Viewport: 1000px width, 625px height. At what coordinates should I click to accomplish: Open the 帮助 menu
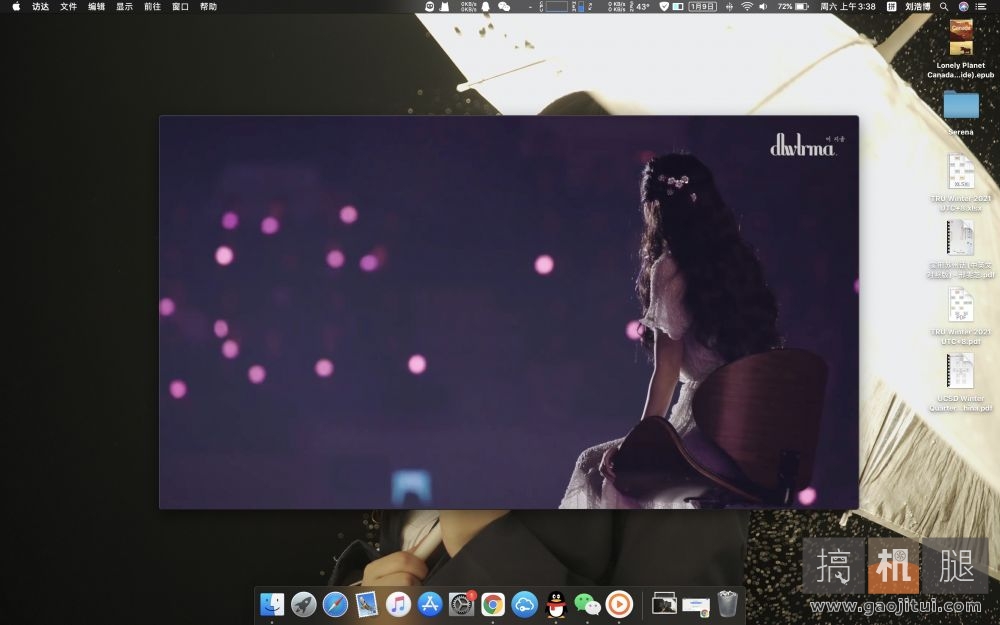click(209, 6)
